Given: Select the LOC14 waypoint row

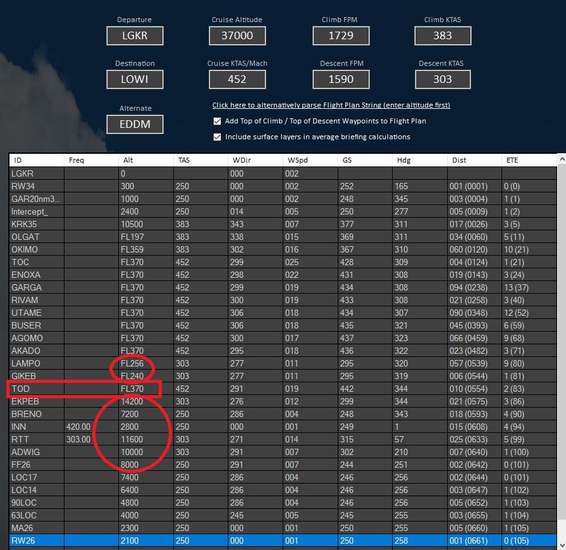Looking at the screenshot, I should 283,490.
